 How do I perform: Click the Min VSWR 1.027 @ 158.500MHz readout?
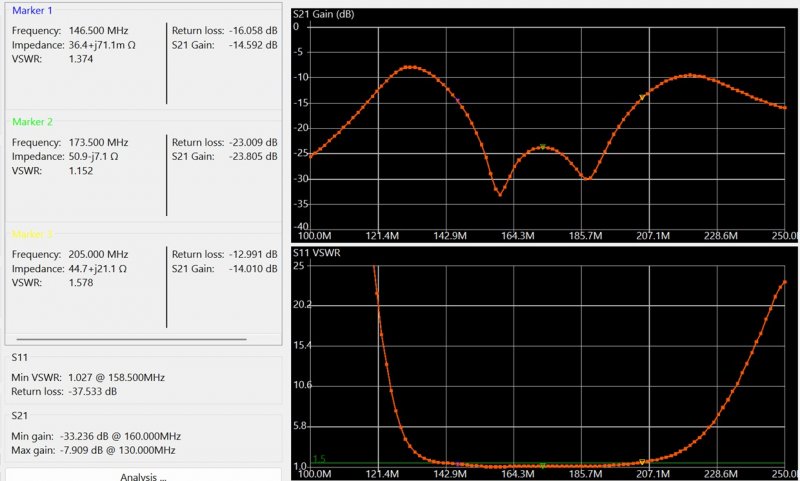[88, 377]
